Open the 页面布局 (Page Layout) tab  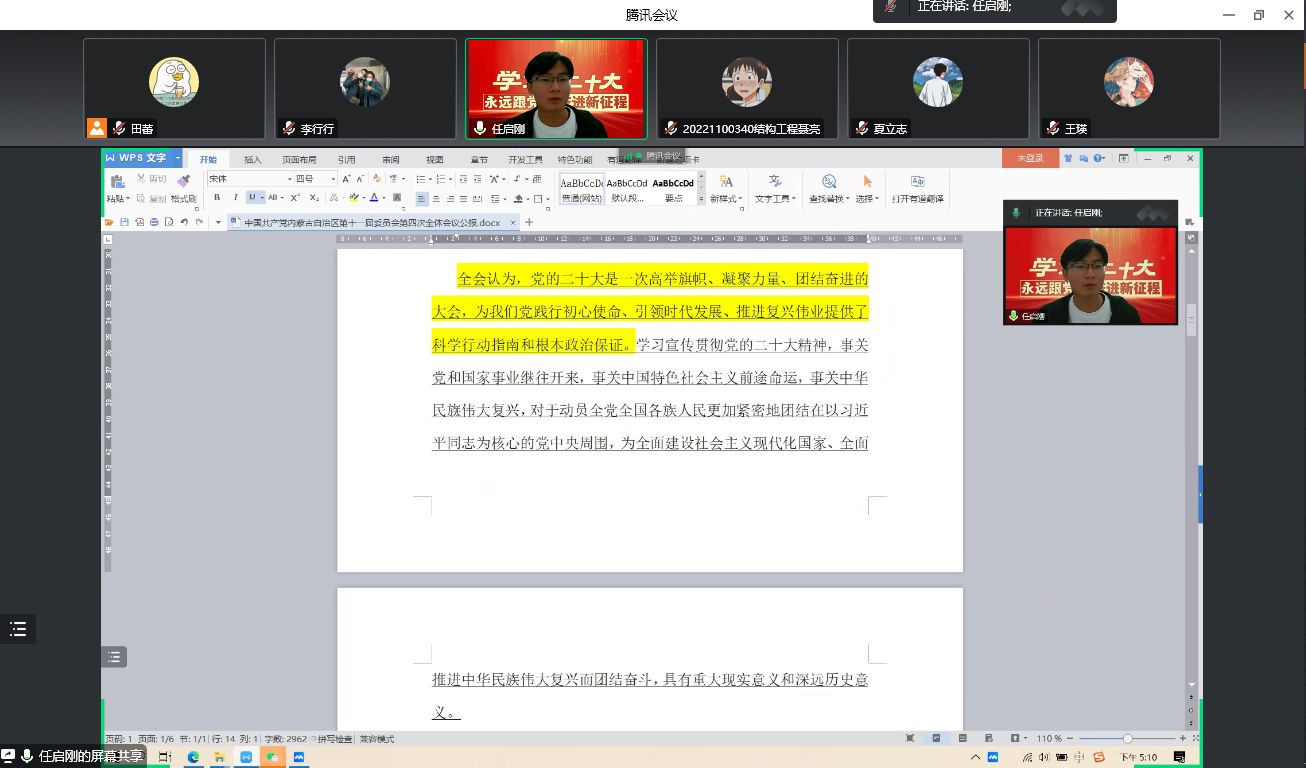[299, 159]
